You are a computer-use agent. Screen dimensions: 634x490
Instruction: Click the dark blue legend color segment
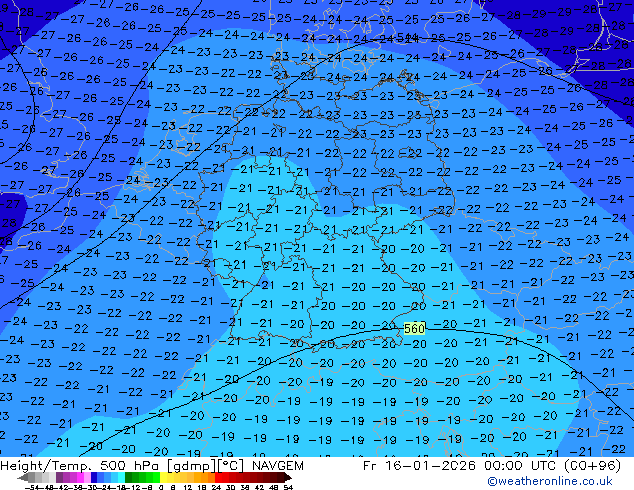(94, 477)
